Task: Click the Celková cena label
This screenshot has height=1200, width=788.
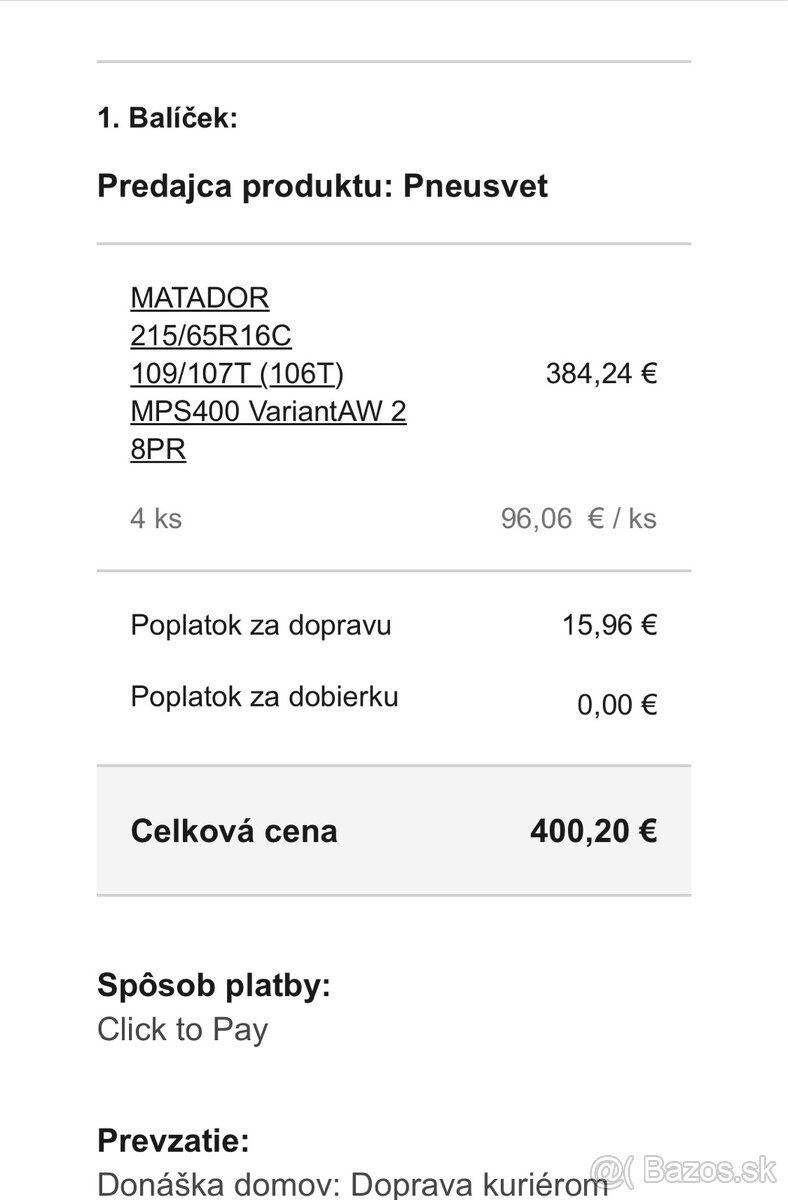Action: 234,831
